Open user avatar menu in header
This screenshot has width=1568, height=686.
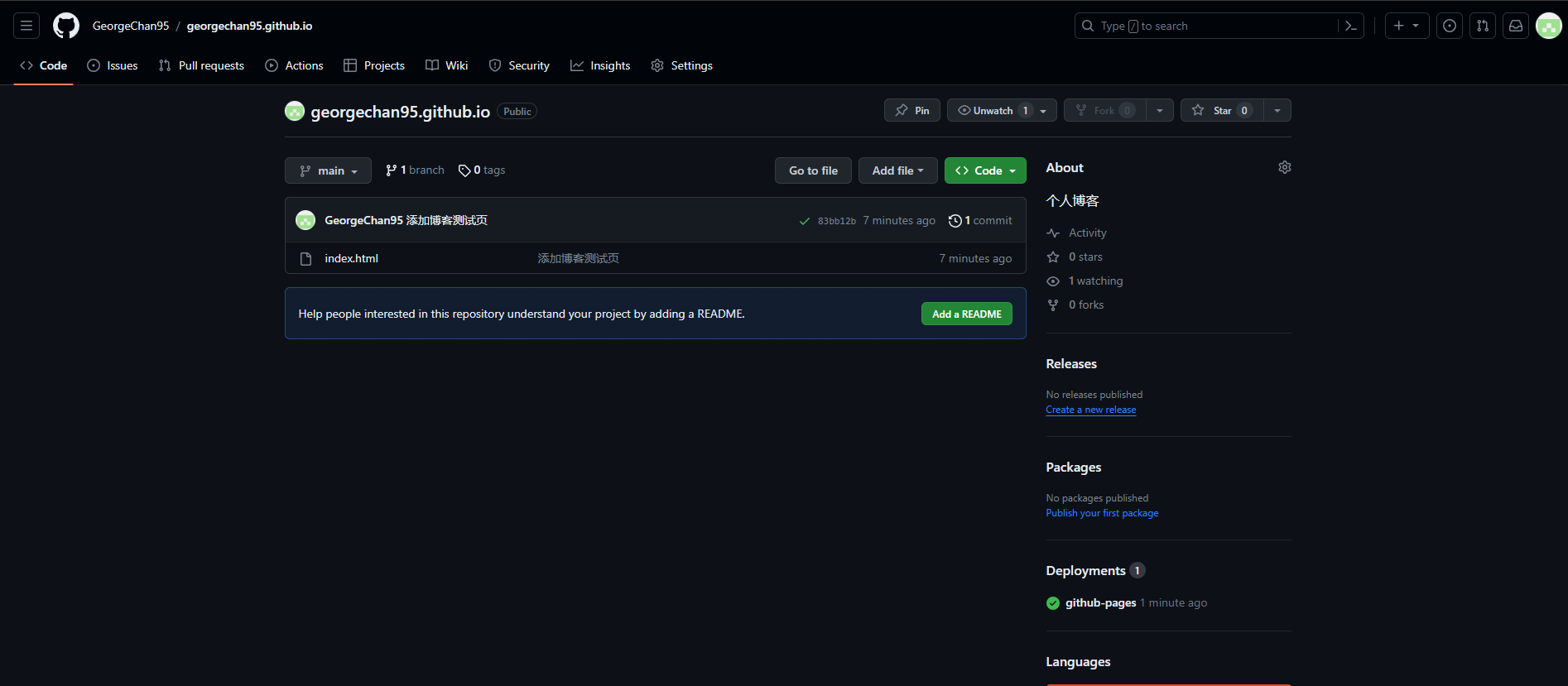[x=1549, y=26]
